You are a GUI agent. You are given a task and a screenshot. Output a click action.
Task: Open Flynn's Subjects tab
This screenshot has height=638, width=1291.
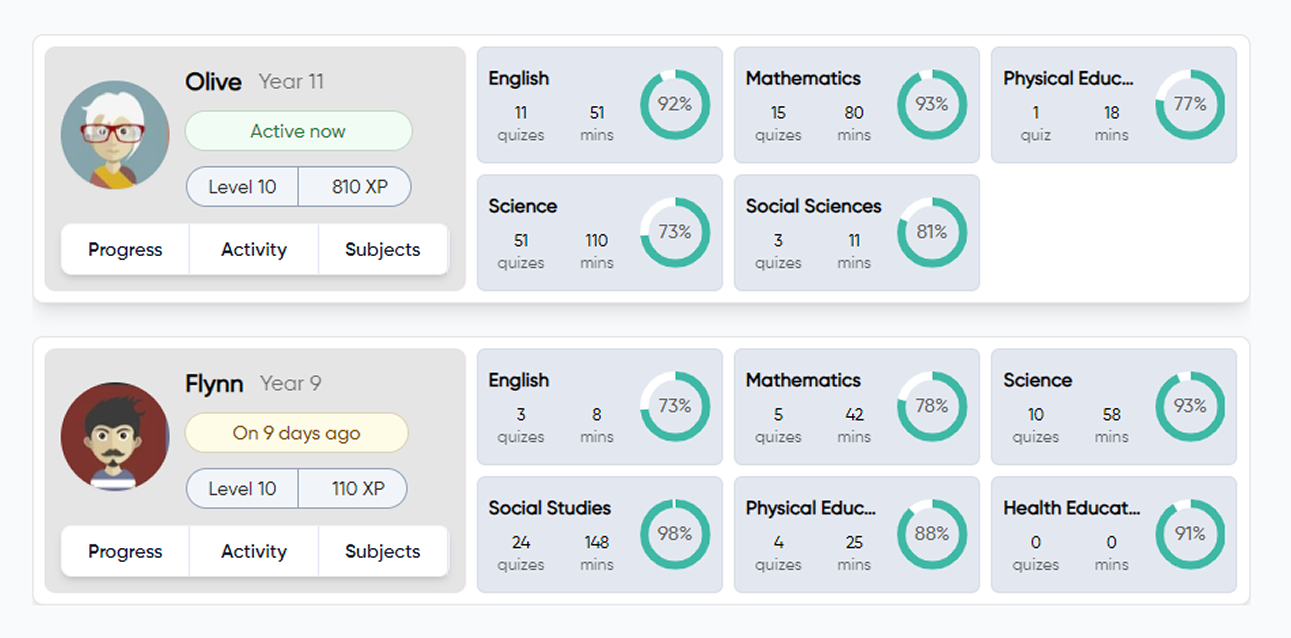(383, 552)
